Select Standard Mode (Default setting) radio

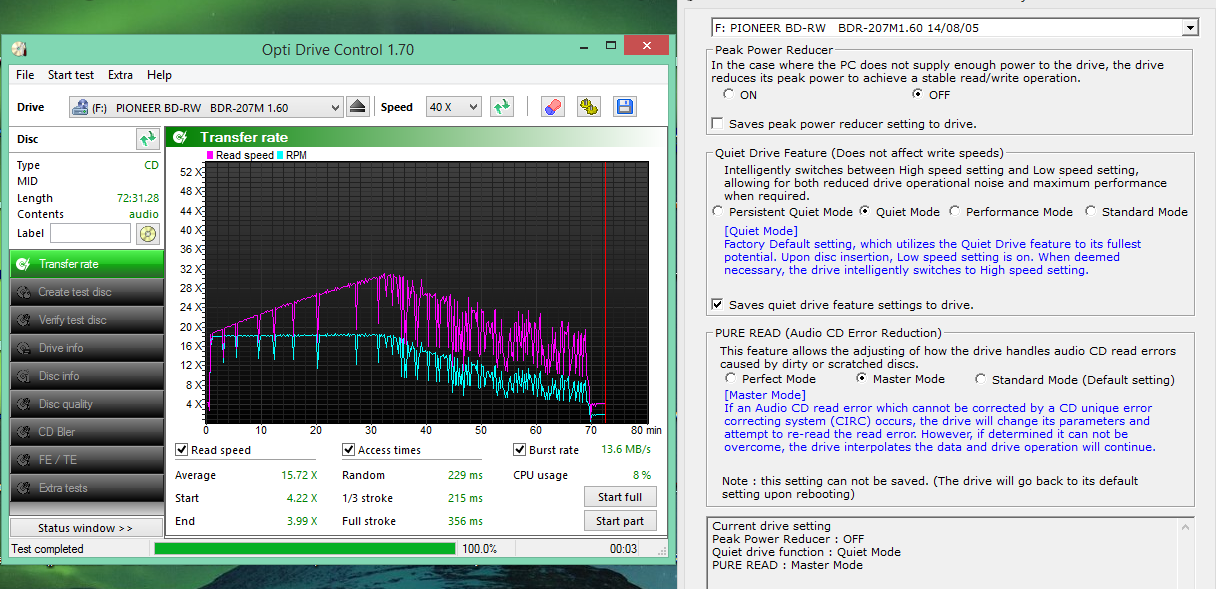(x=981, y=379)
